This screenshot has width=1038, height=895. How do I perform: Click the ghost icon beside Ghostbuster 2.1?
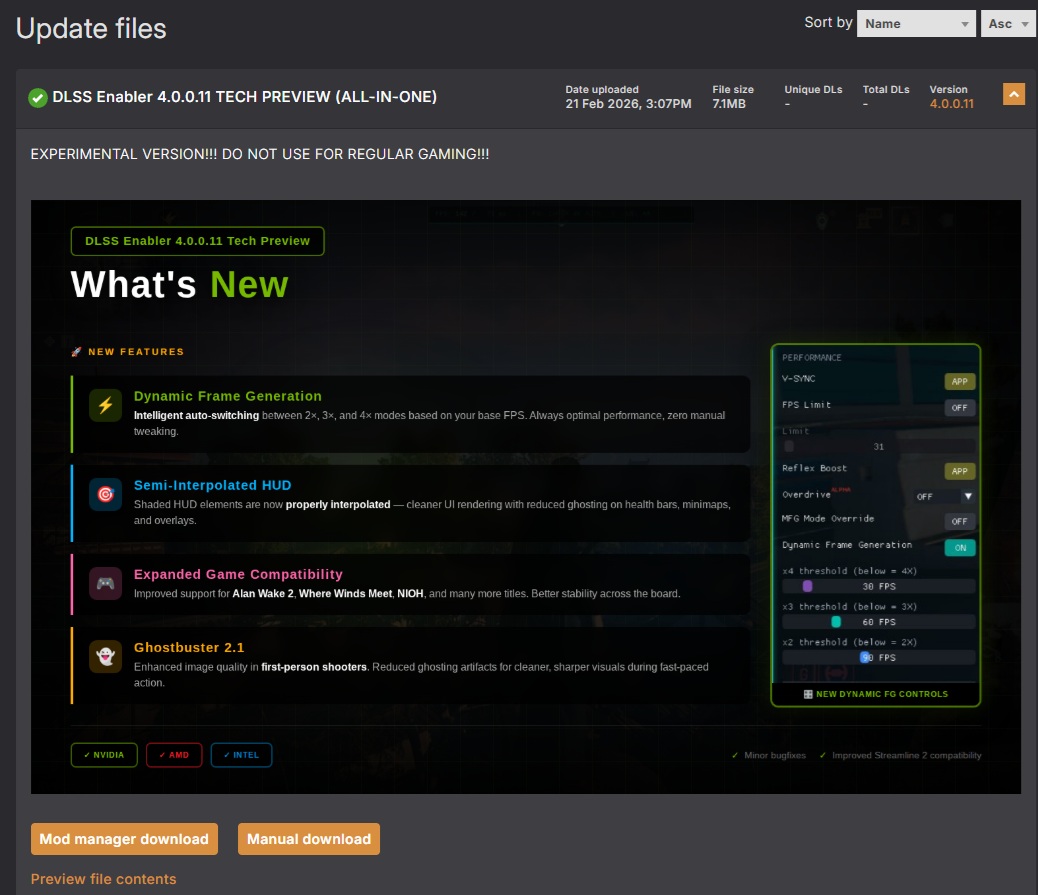pos(105,656)
